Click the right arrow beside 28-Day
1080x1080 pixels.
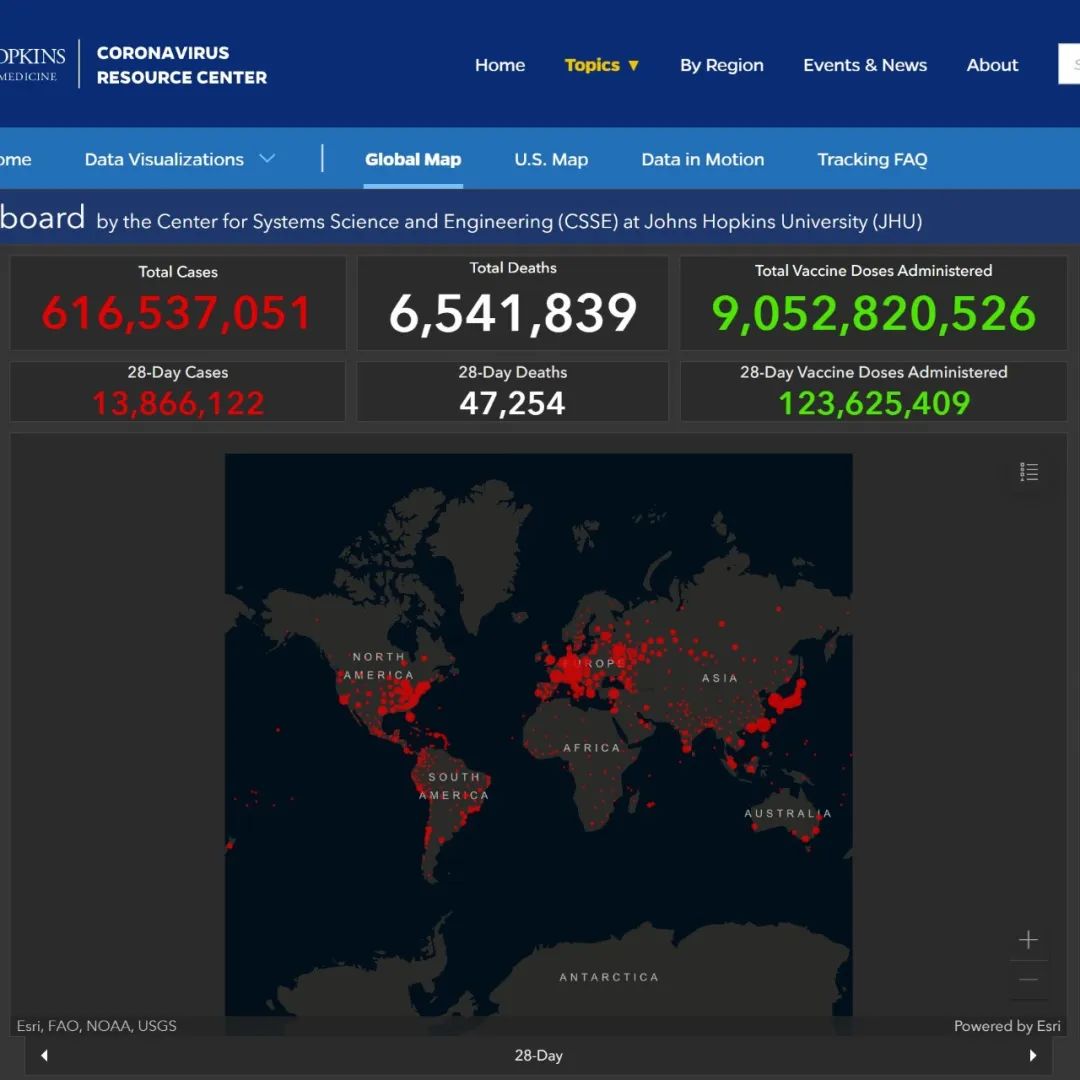pos(1033,1055)
